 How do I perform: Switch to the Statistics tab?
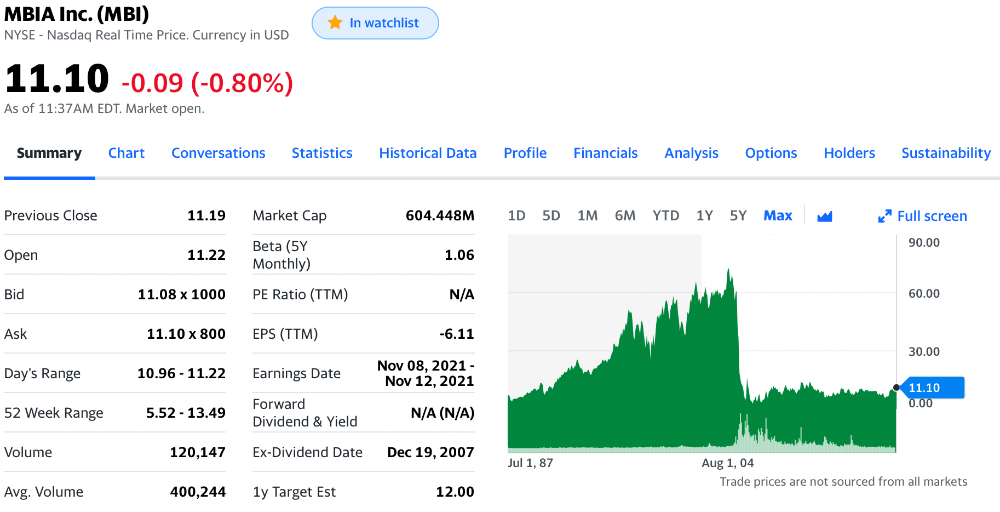[322, 153]
